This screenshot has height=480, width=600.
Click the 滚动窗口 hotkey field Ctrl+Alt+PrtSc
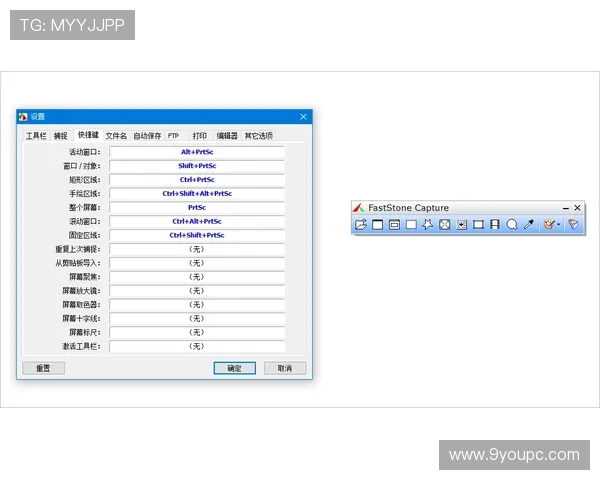(x=197, y=221)
